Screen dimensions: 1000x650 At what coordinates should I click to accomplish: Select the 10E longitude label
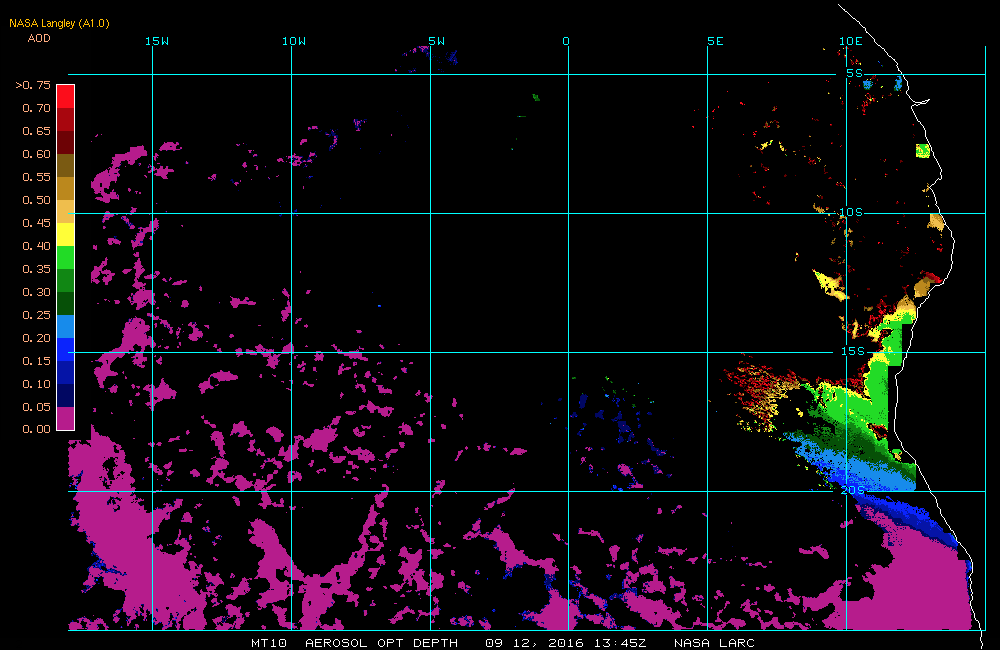click(x=850, y=41)
